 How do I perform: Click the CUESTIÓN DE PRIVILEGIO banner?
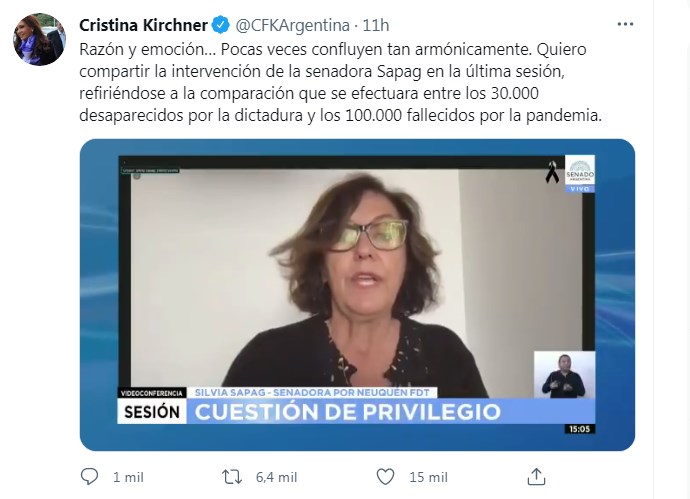(348, 412)
